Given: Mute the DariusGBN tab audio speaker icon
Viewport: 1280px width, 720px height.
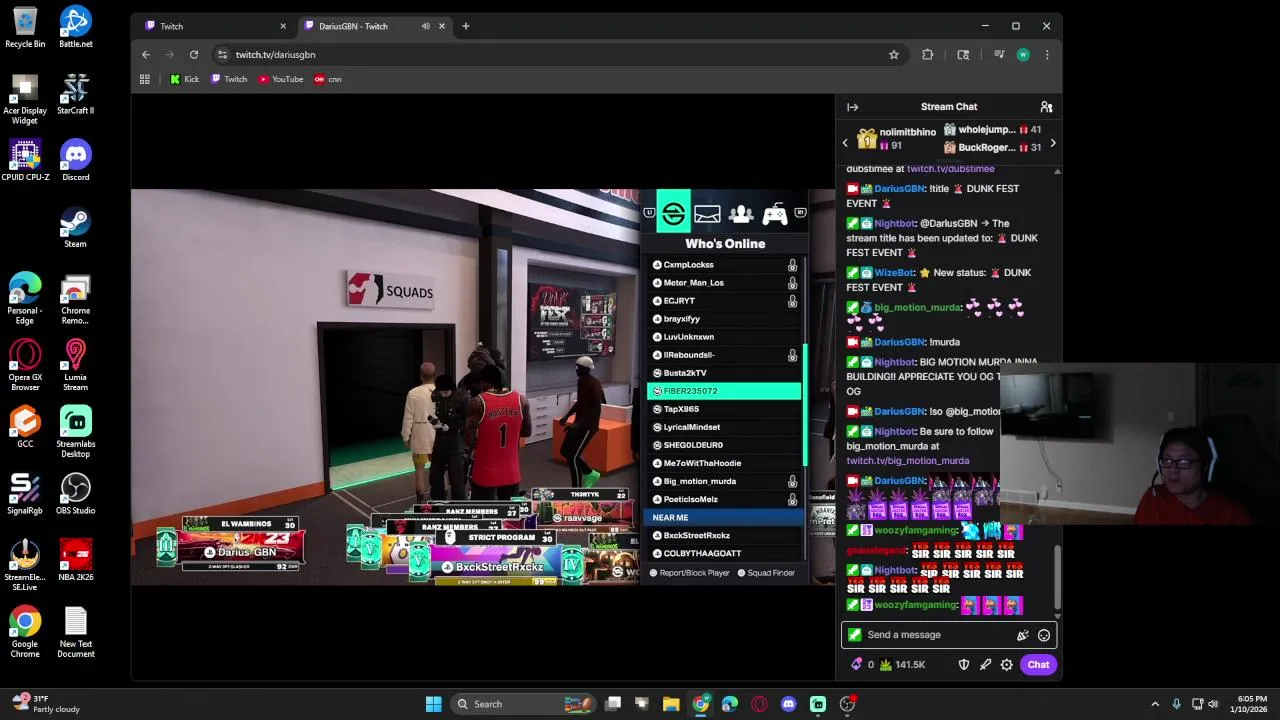Looking at the screenshot, I should pyautogui.click(x=426, y=26).
